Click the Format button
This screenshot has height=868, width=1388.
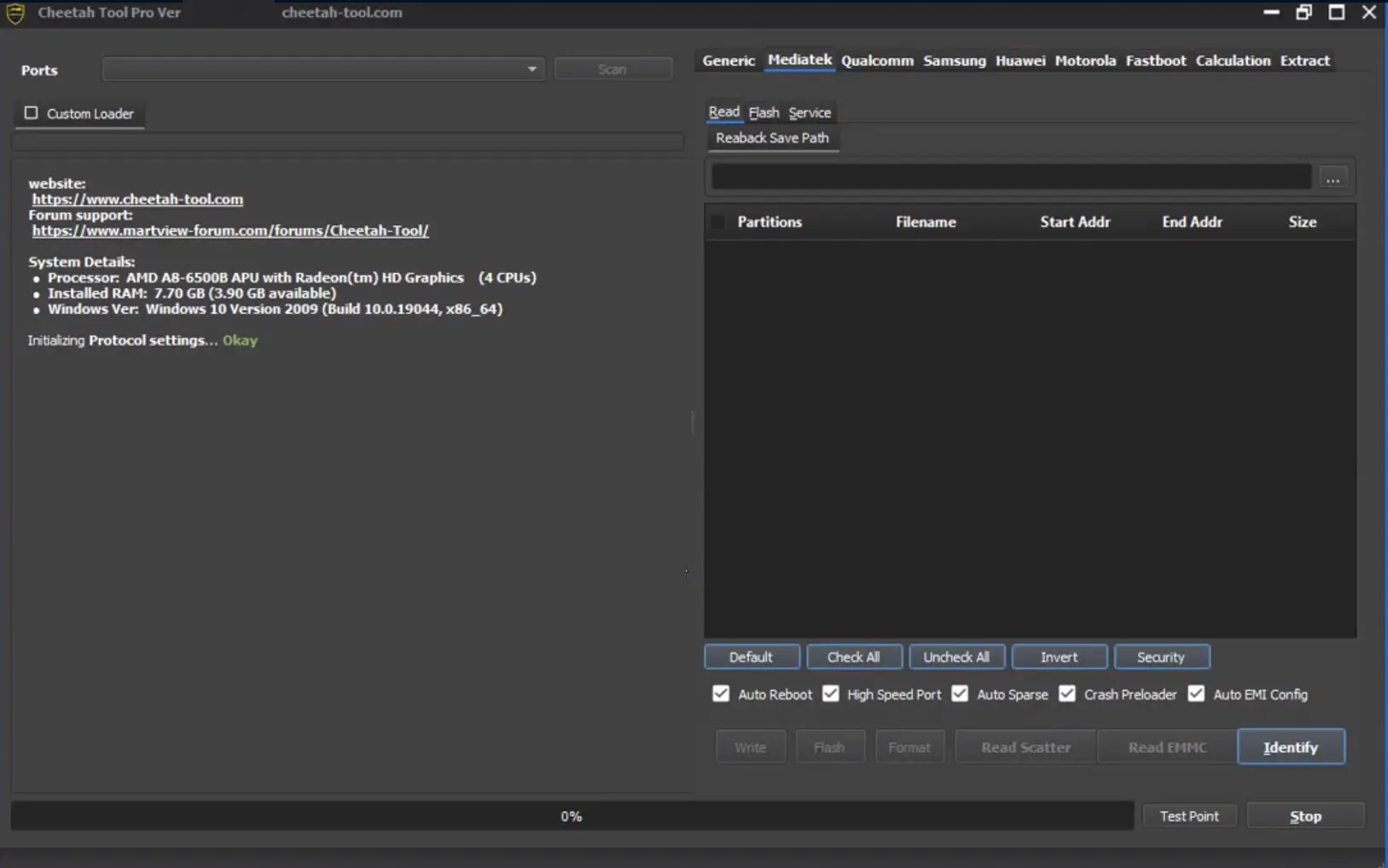click(909, 747)
